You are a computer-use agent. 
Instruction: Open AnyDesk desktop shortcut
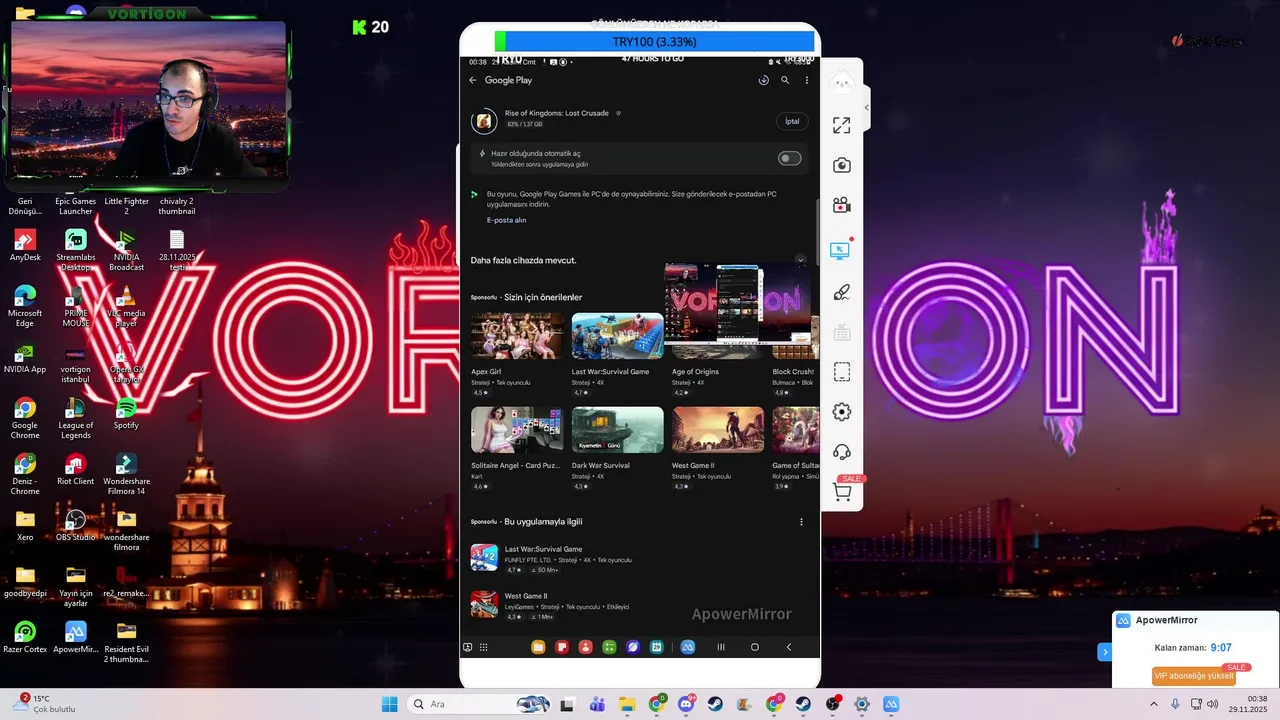25,246
